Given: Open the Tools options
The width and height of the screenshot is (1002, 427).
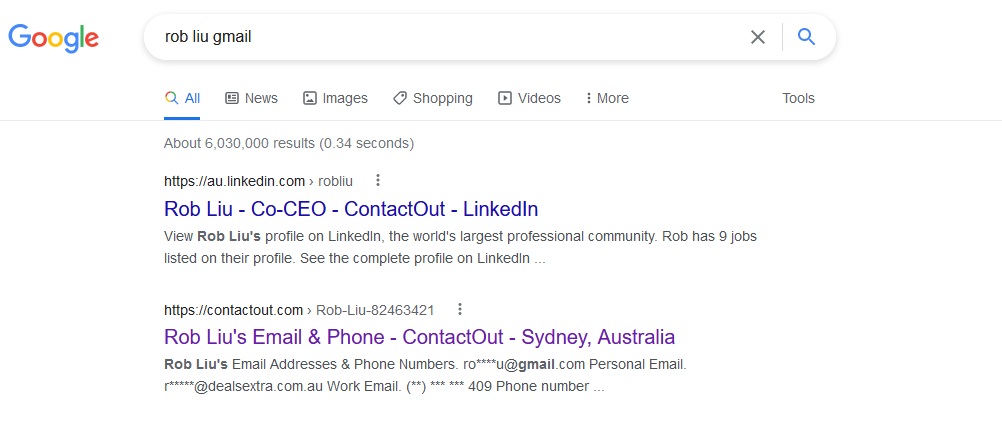Looking at the screenshot, I should click(x=798, y=98).
